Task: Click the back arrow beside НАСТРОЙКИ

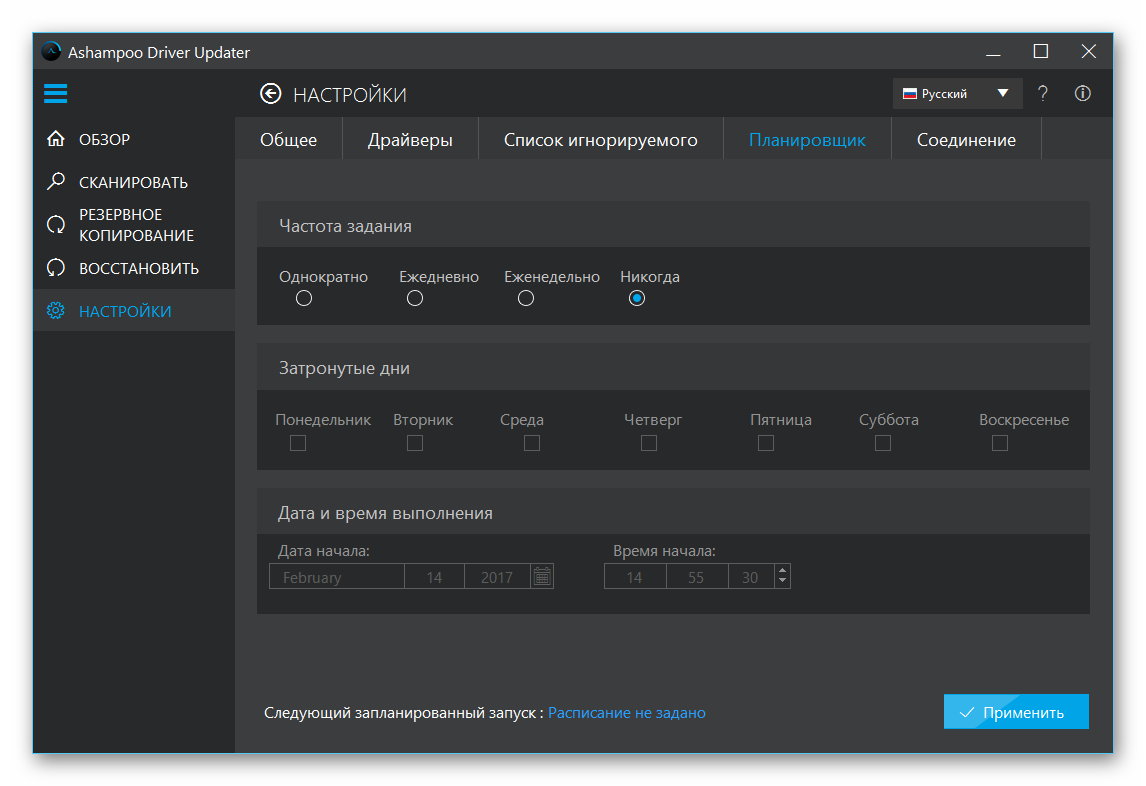Action: point(270,94)
